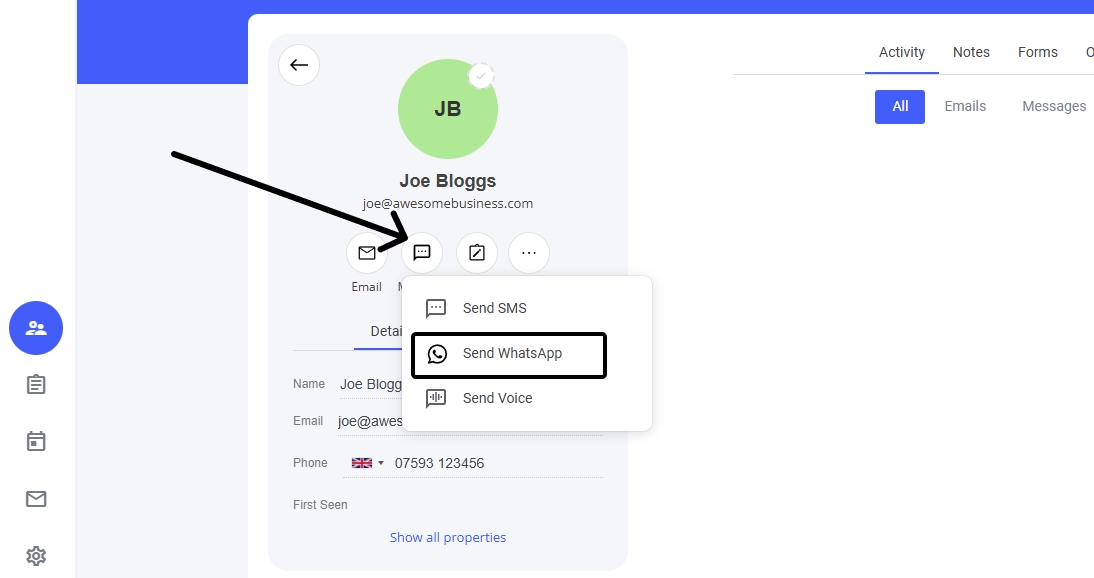
Task: Click the Email envelope icon under Joe Bloggs
Action: coord(367,253)
